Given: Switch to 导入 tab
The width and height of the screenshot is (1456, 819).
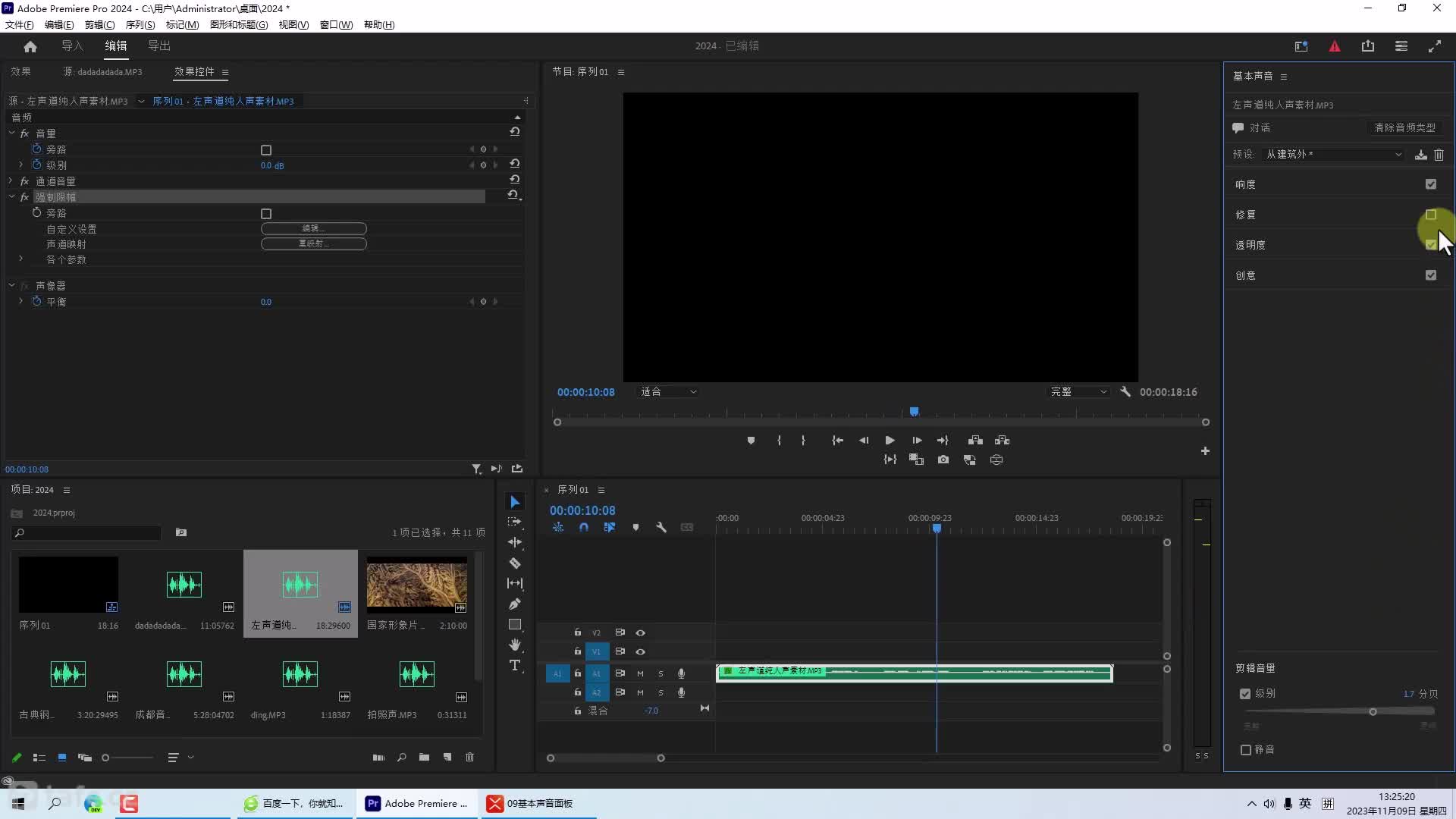Looking at the screenshot, I should tap(72, 46).
